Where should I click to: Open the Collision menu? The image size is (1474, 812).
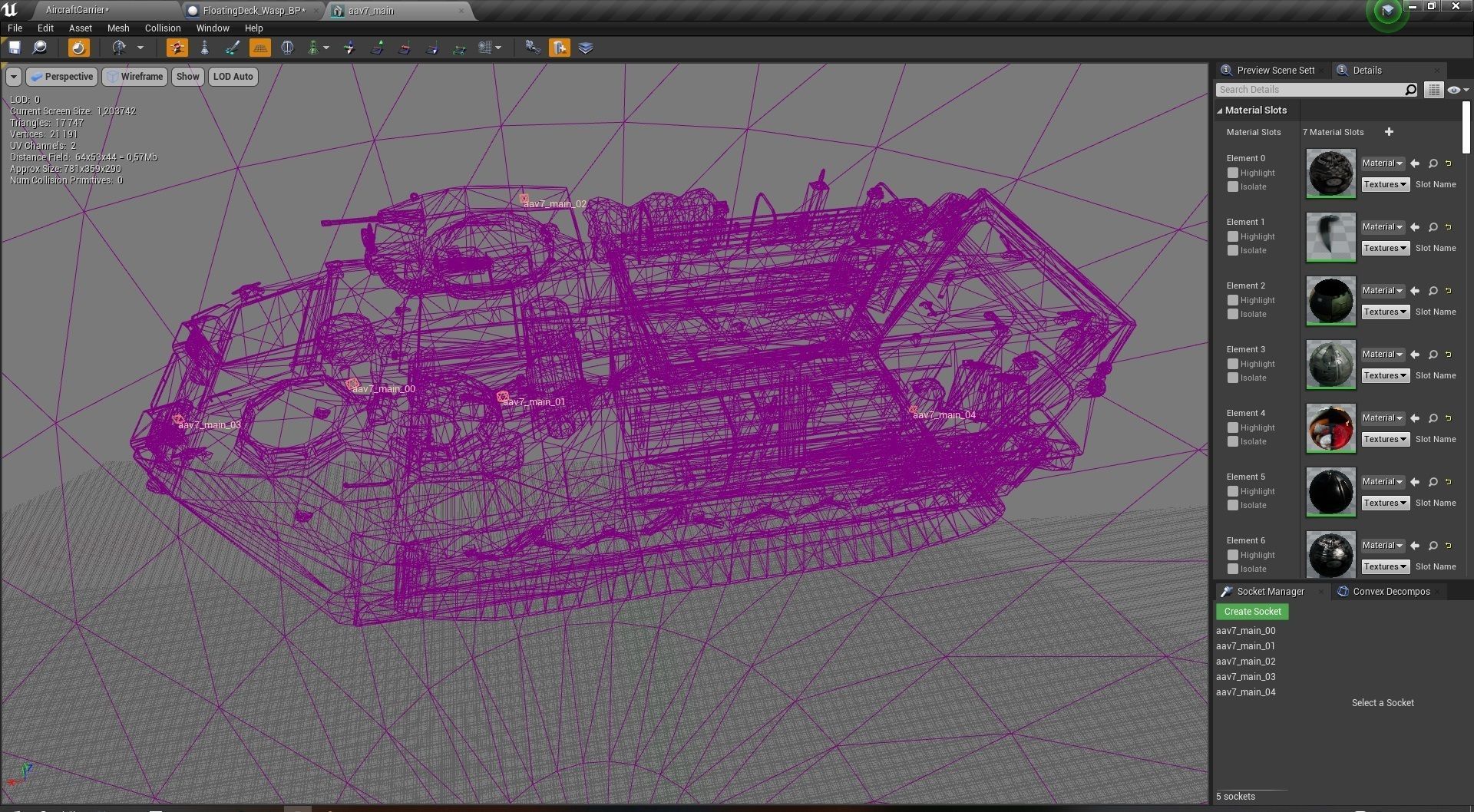coord(163,28)
